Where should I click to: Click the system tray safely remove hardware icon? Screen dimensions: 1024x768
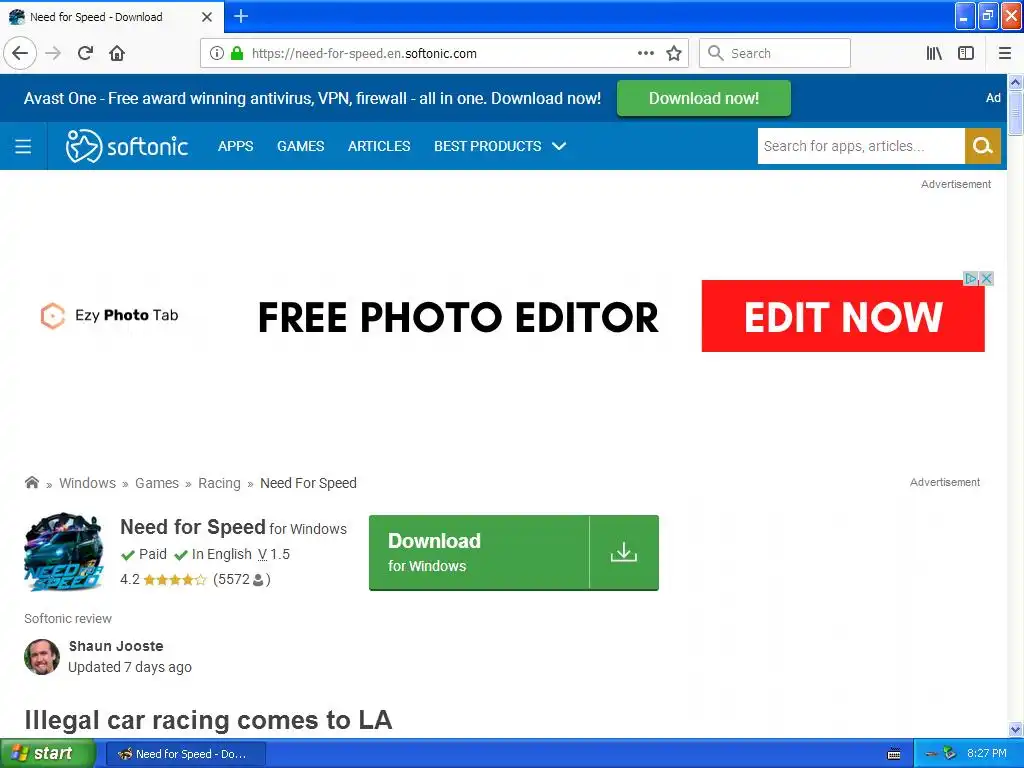pos(949,754)
